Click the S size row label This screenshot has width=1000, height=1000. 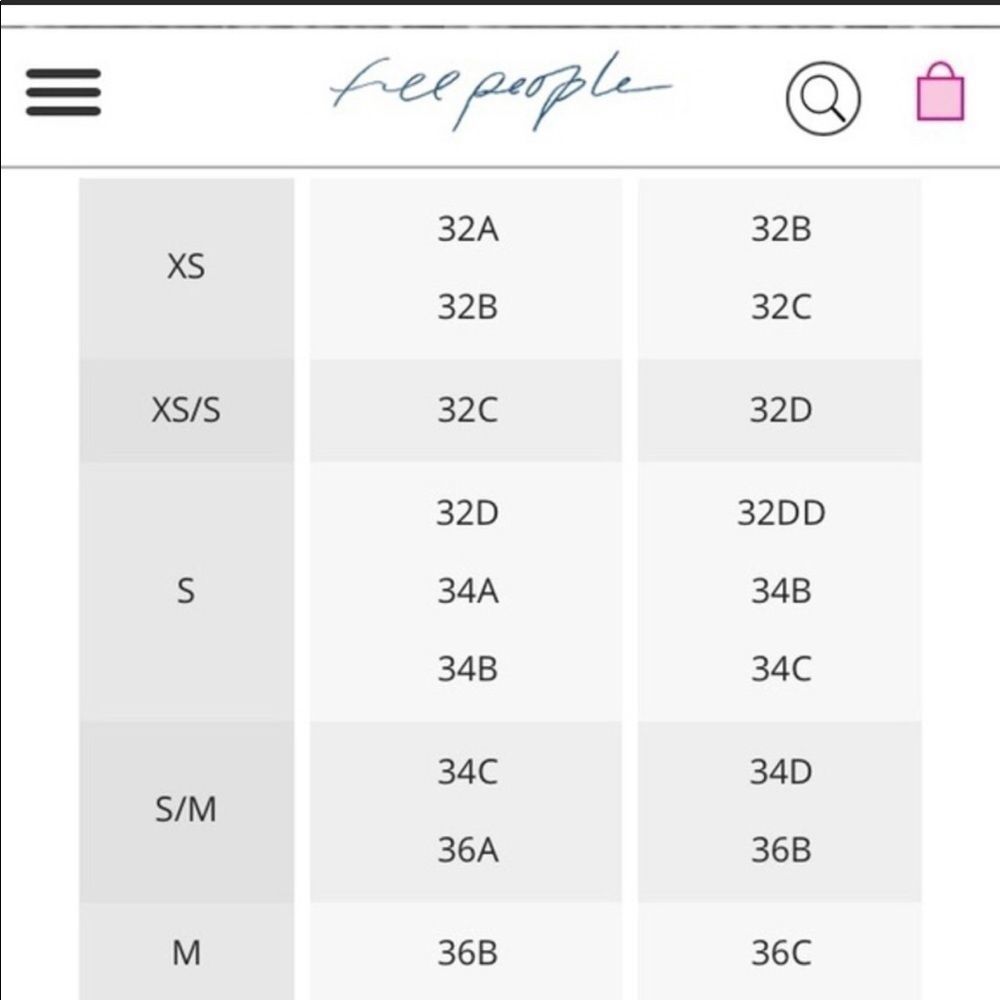pyautogui.click(x=186, y=591)
